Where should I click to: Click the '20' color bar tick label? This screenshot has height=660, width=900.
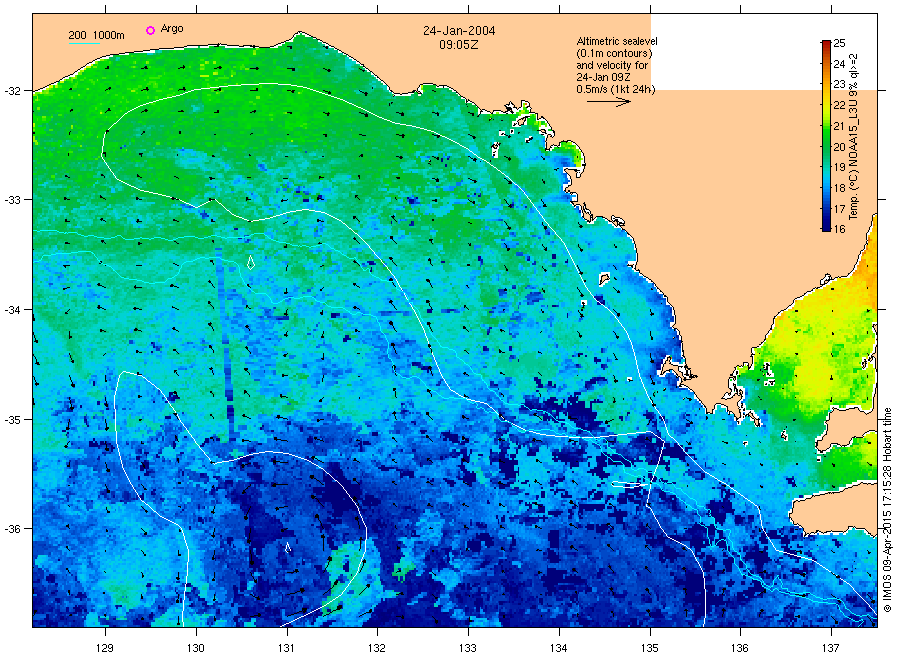[839, 147]
